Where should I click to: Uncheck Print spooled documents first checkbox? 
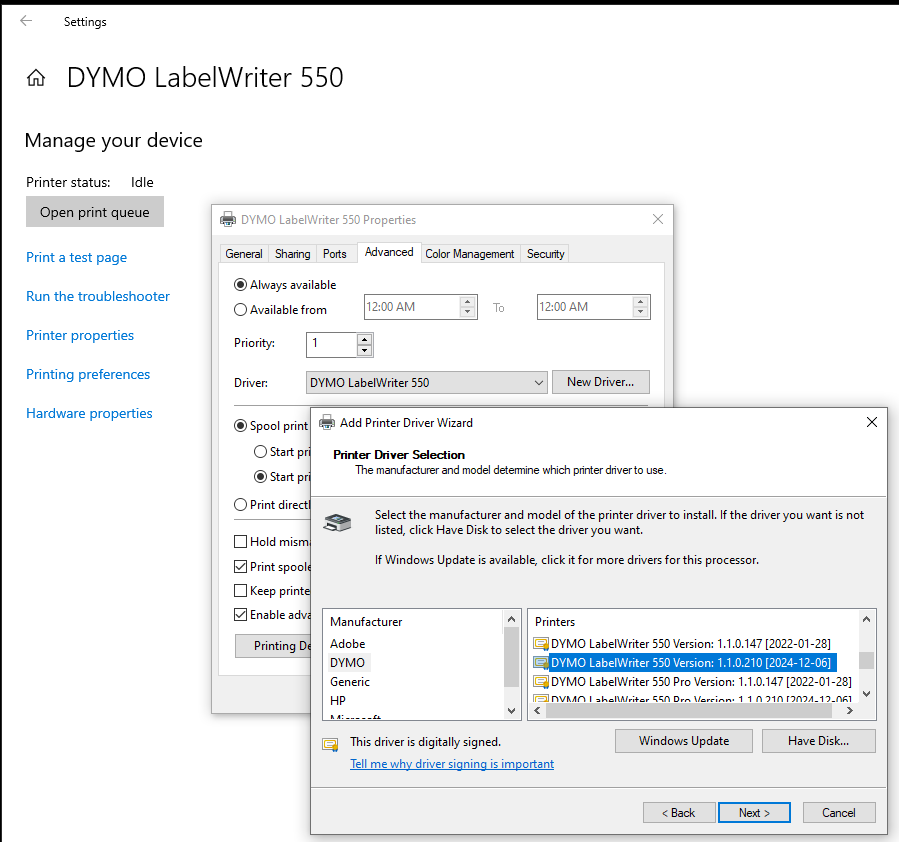point(241,566)
